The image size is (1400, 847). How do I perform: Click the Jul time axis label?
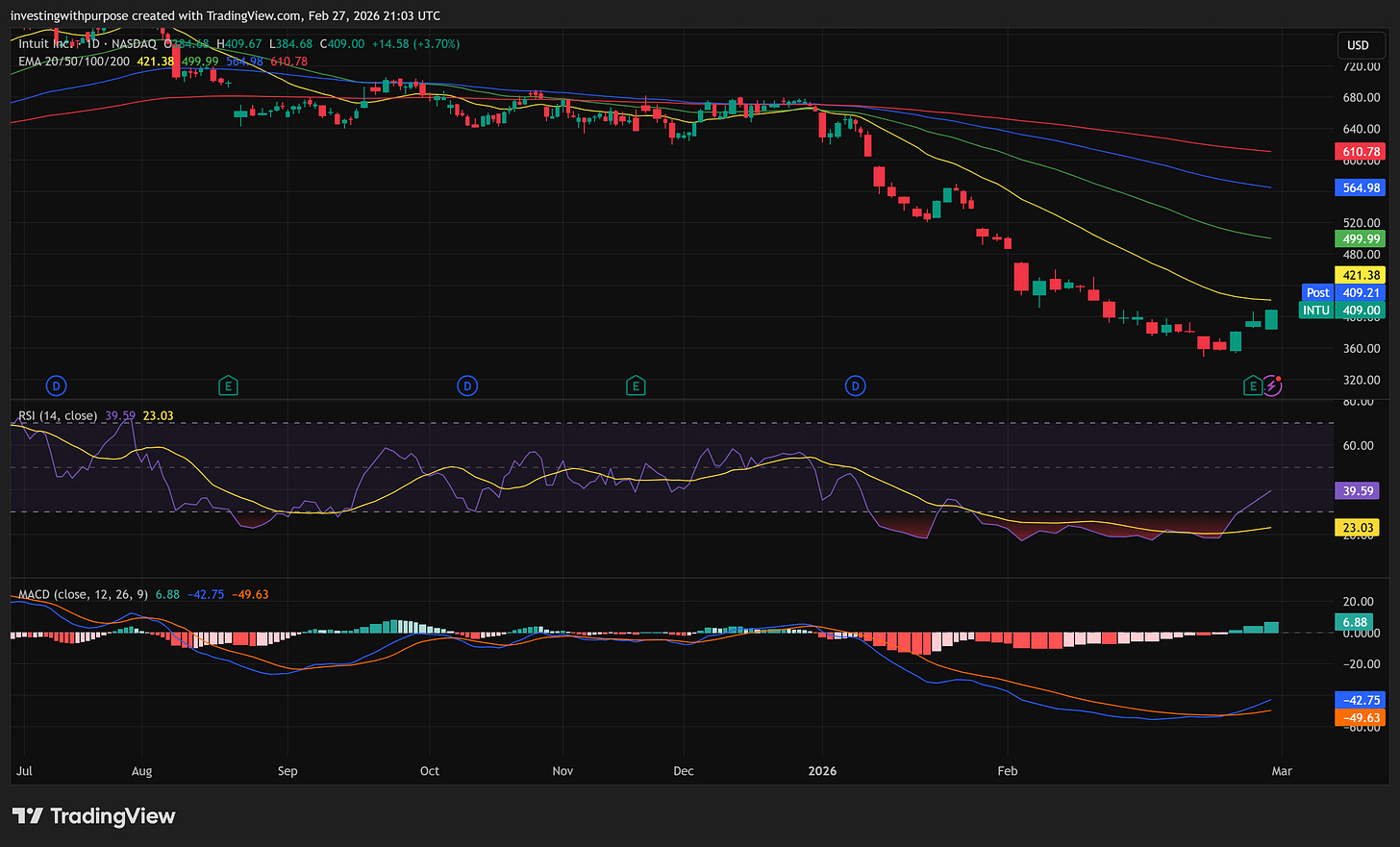[x=25, y=771]
